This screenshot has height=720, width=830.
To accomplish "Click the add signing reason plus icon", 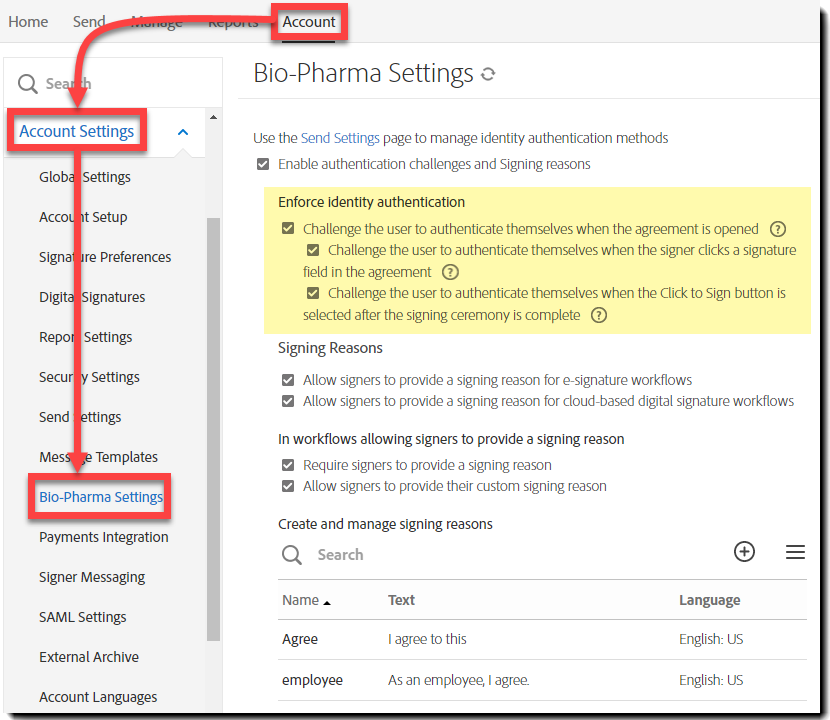I will pyautogui.click(x=744, y=552).
